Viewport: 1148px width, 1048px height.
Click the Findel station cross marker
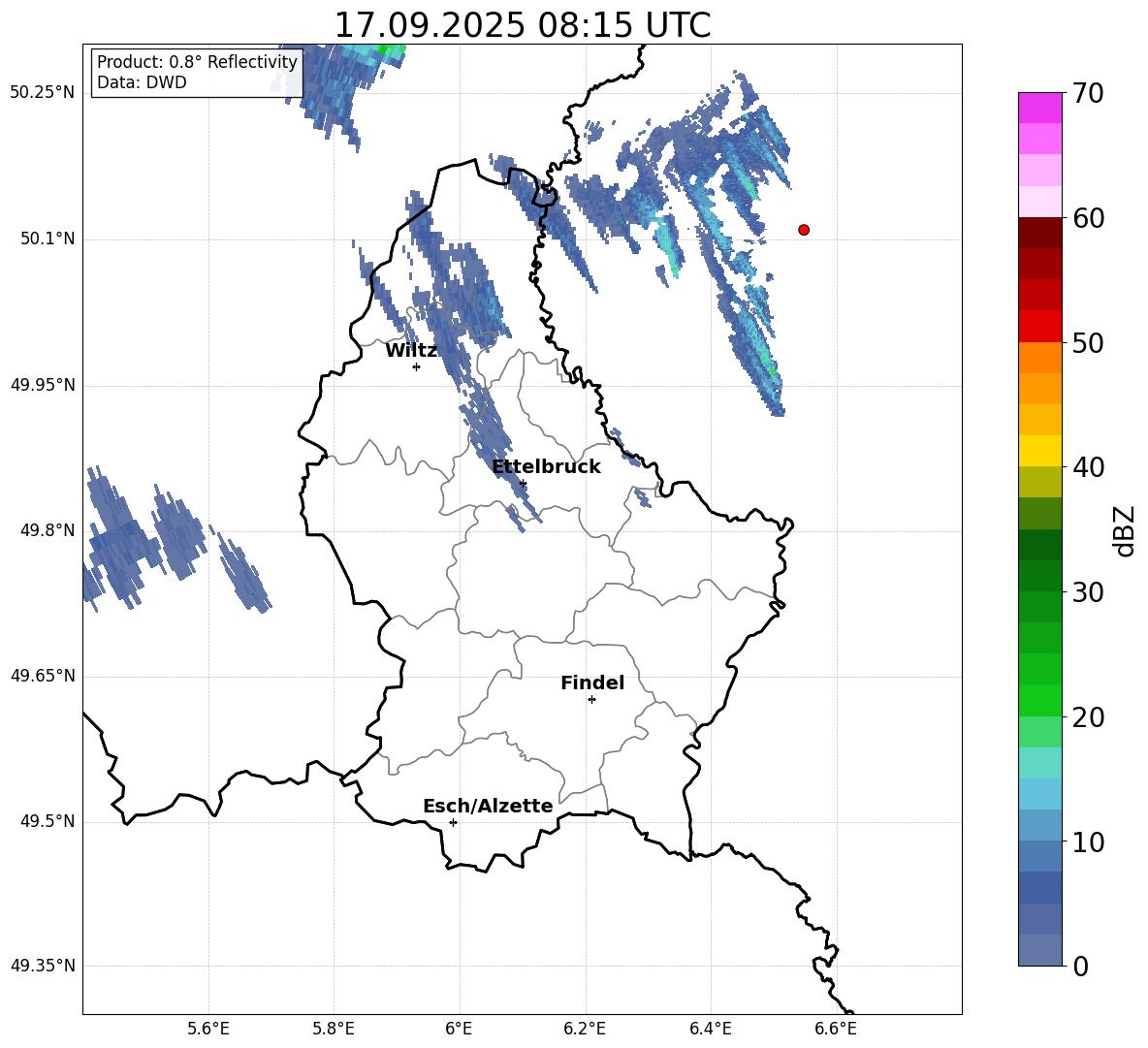(x=591, y=700)
